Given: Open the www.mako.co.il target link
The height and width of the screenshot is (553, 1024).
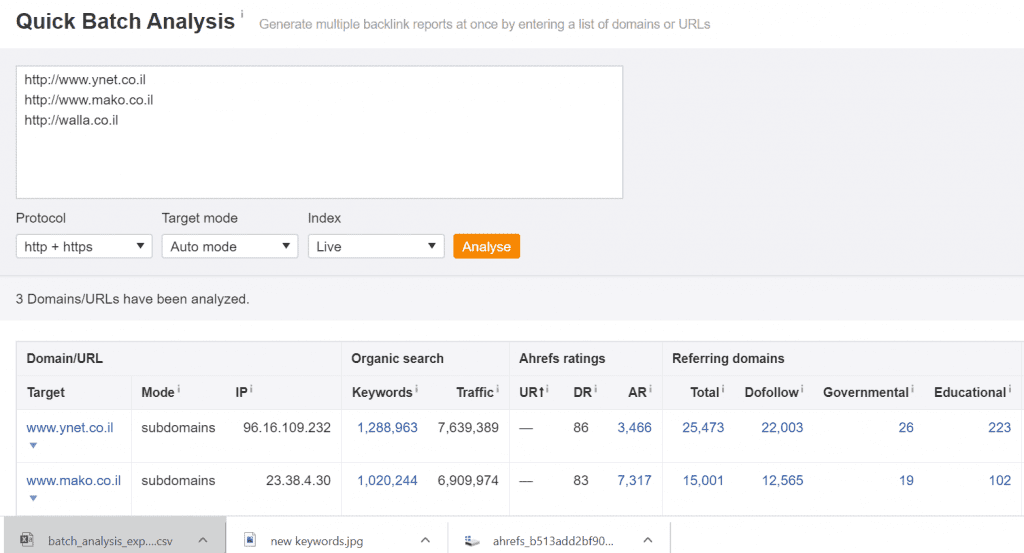Looking at the screenshot, I should coord(74,481).
